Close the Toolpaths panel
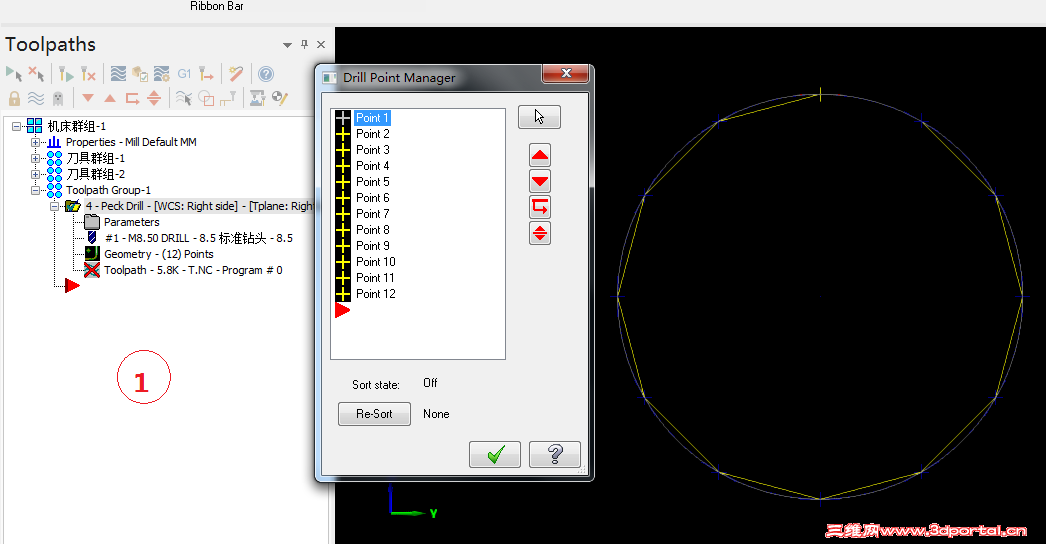Viewport: 1046px width, 544px height. point(321,45)
